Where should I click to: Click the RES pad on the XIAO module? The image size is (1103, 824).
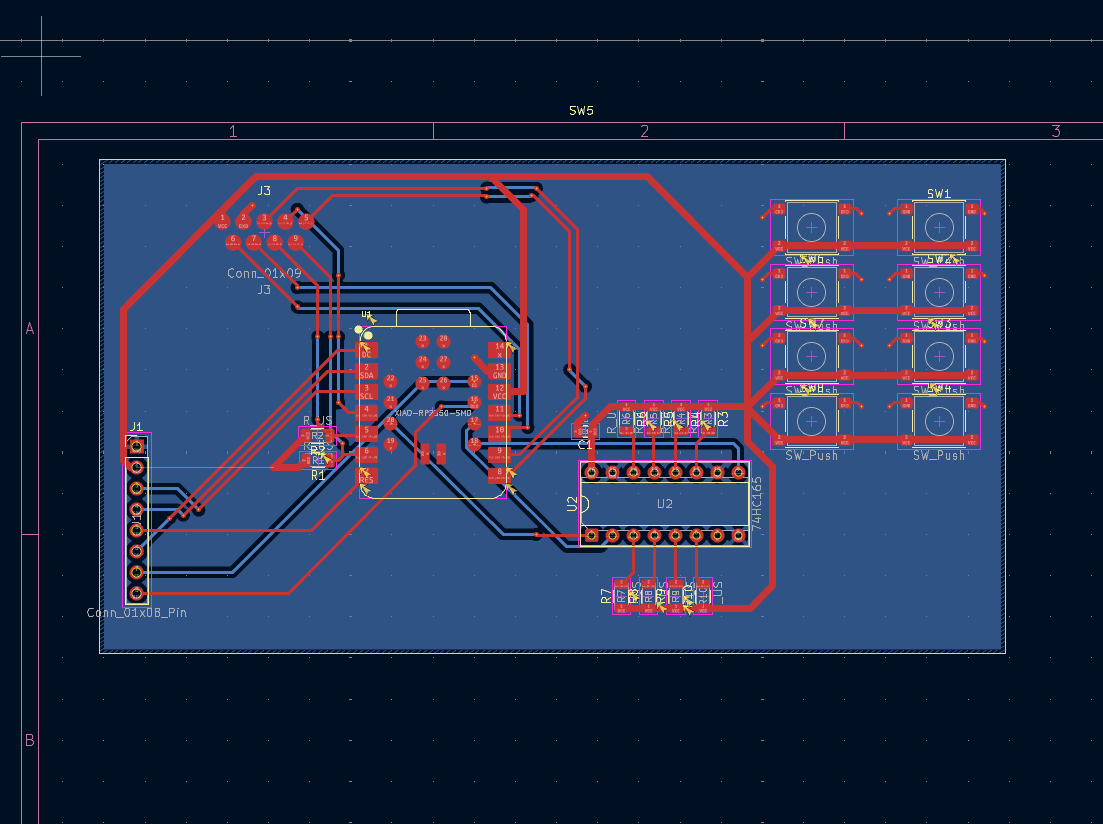(x=366, y=478)
